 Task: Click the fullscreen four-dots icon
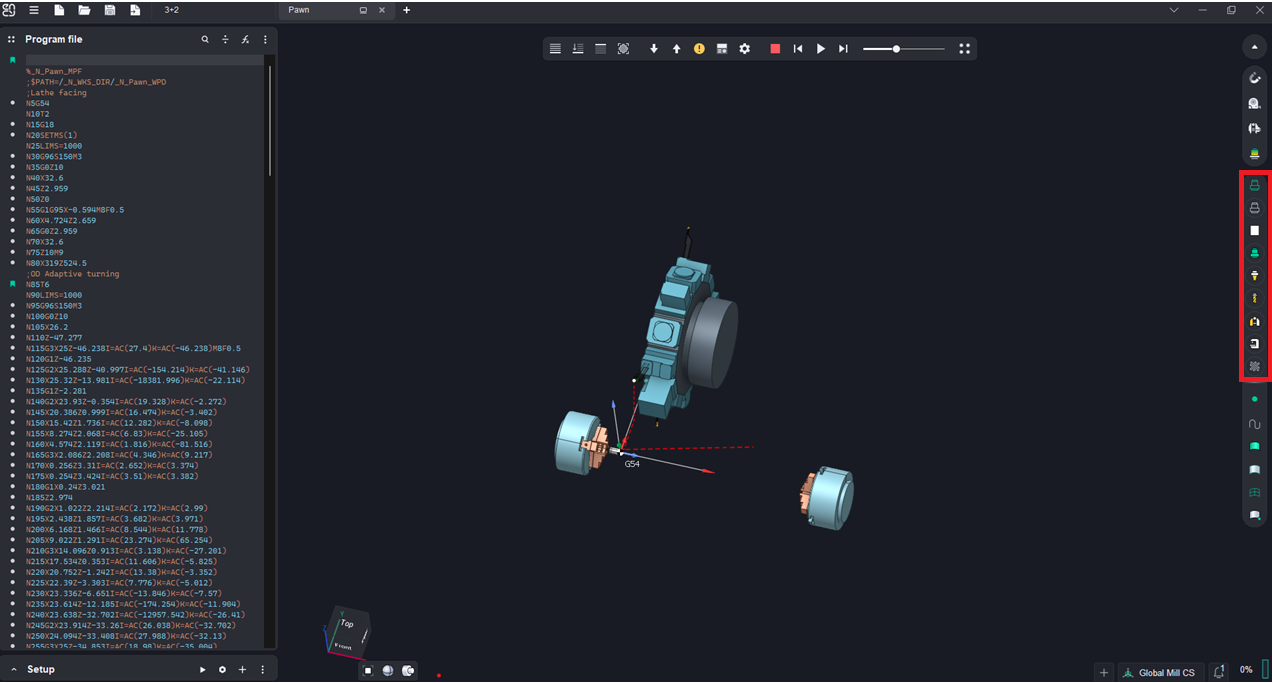point(964,49)
